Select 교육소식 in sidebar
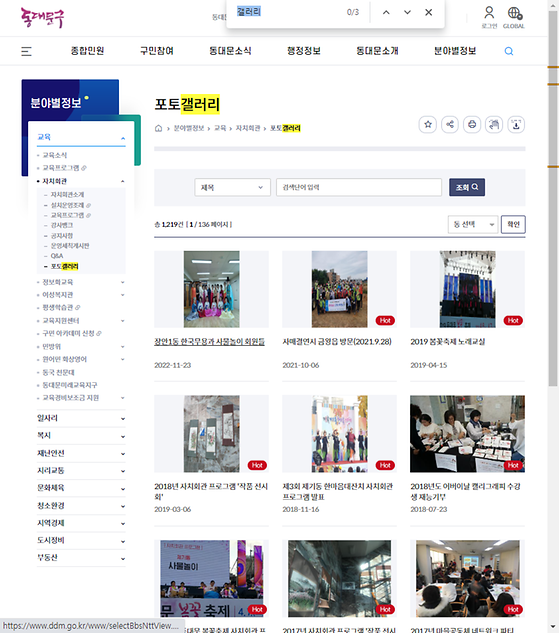Image resolution: width=559 pixels, height=633 pixels. [54, 155]
